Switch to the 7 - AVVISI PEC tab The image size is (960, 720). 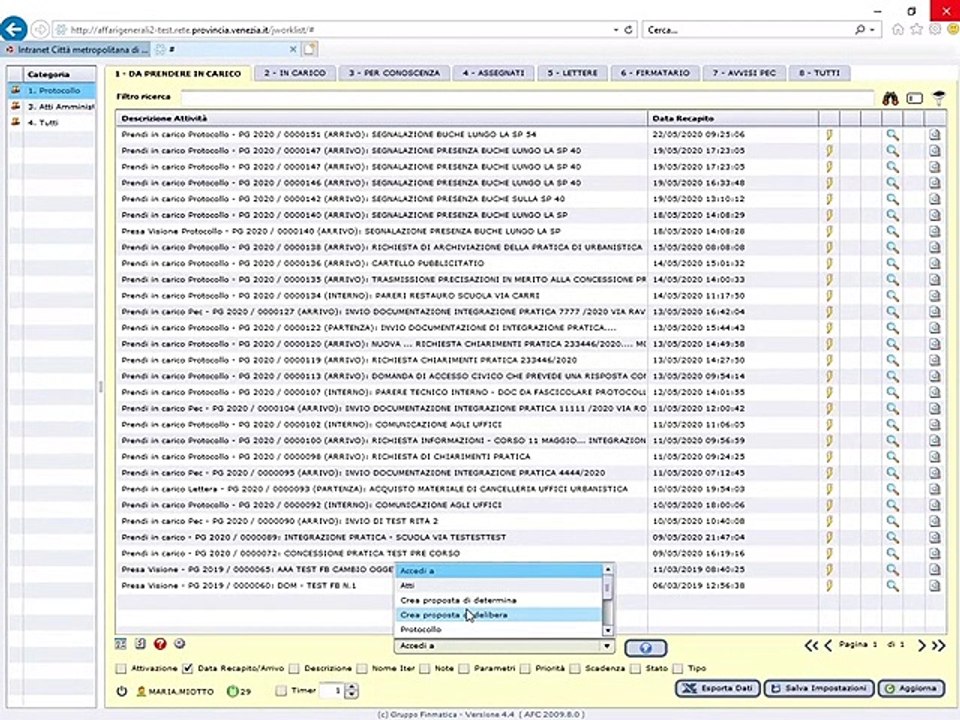[744, 73]
